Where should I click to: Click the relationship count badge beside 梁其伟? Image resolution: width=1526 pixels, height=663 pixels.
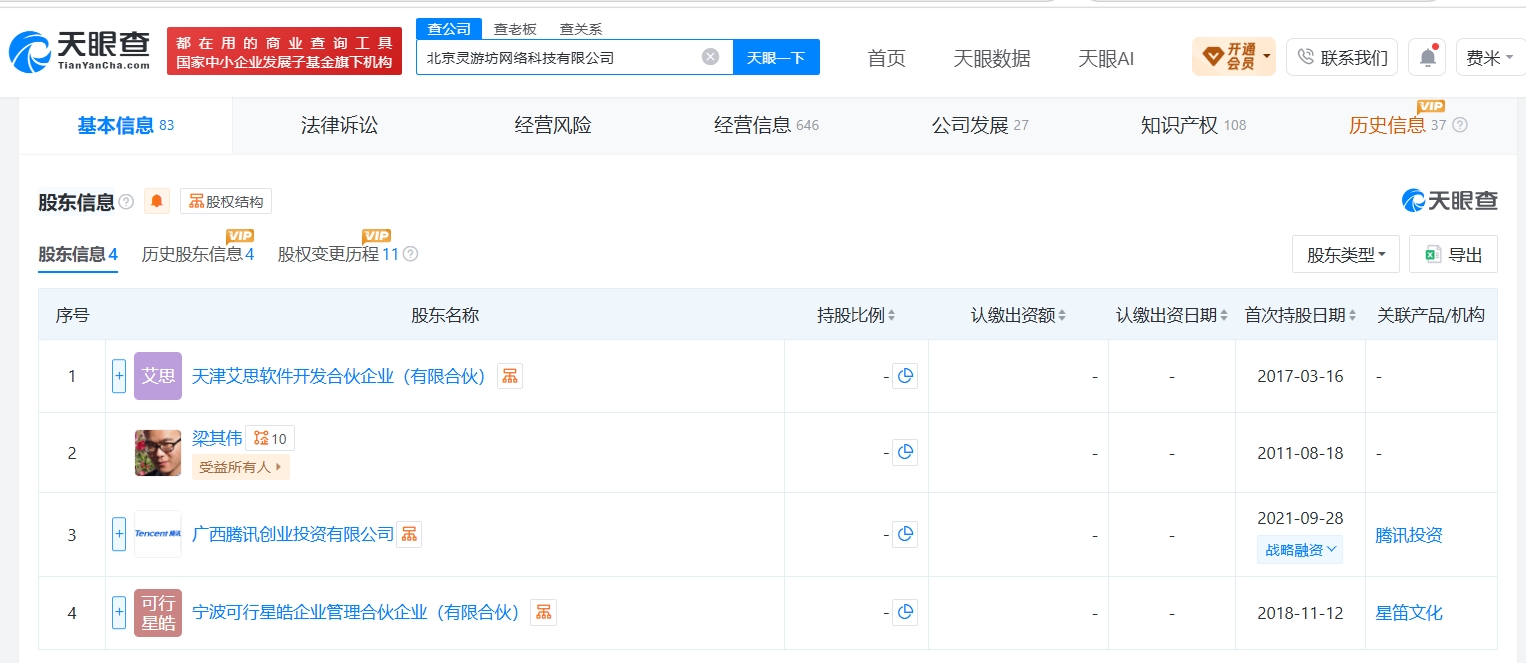coord(270,438)
